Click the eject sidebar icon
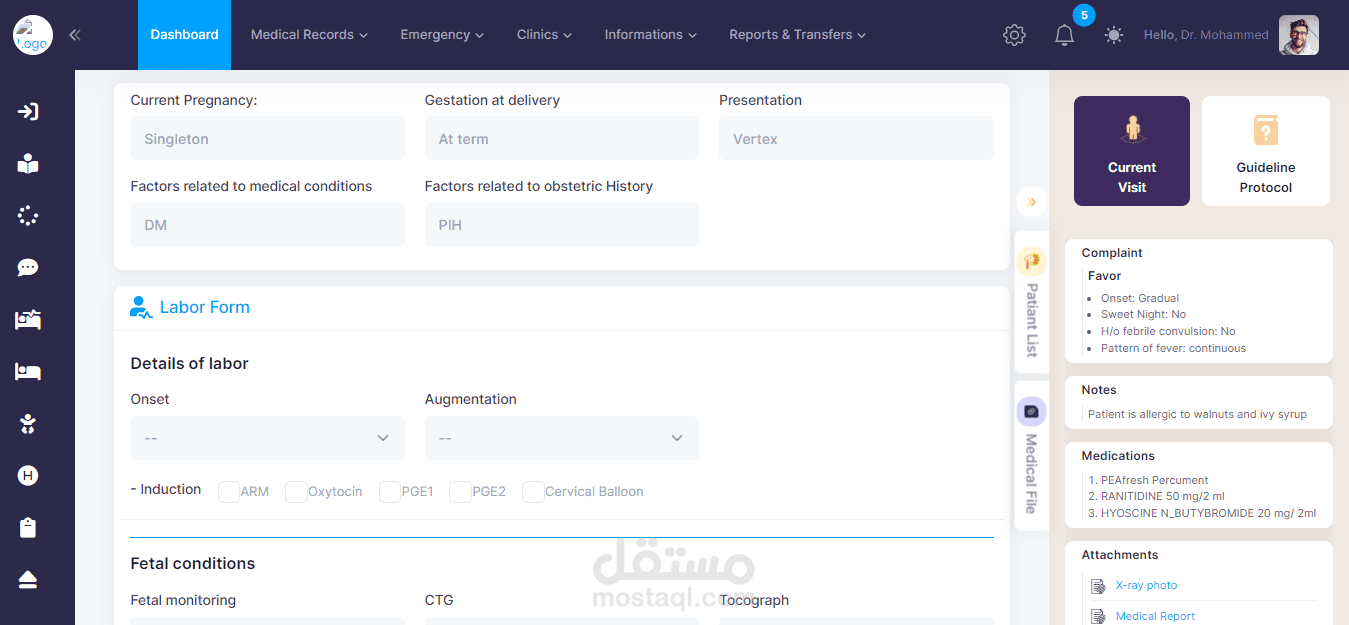1349x625 pixels. point(28,580)
